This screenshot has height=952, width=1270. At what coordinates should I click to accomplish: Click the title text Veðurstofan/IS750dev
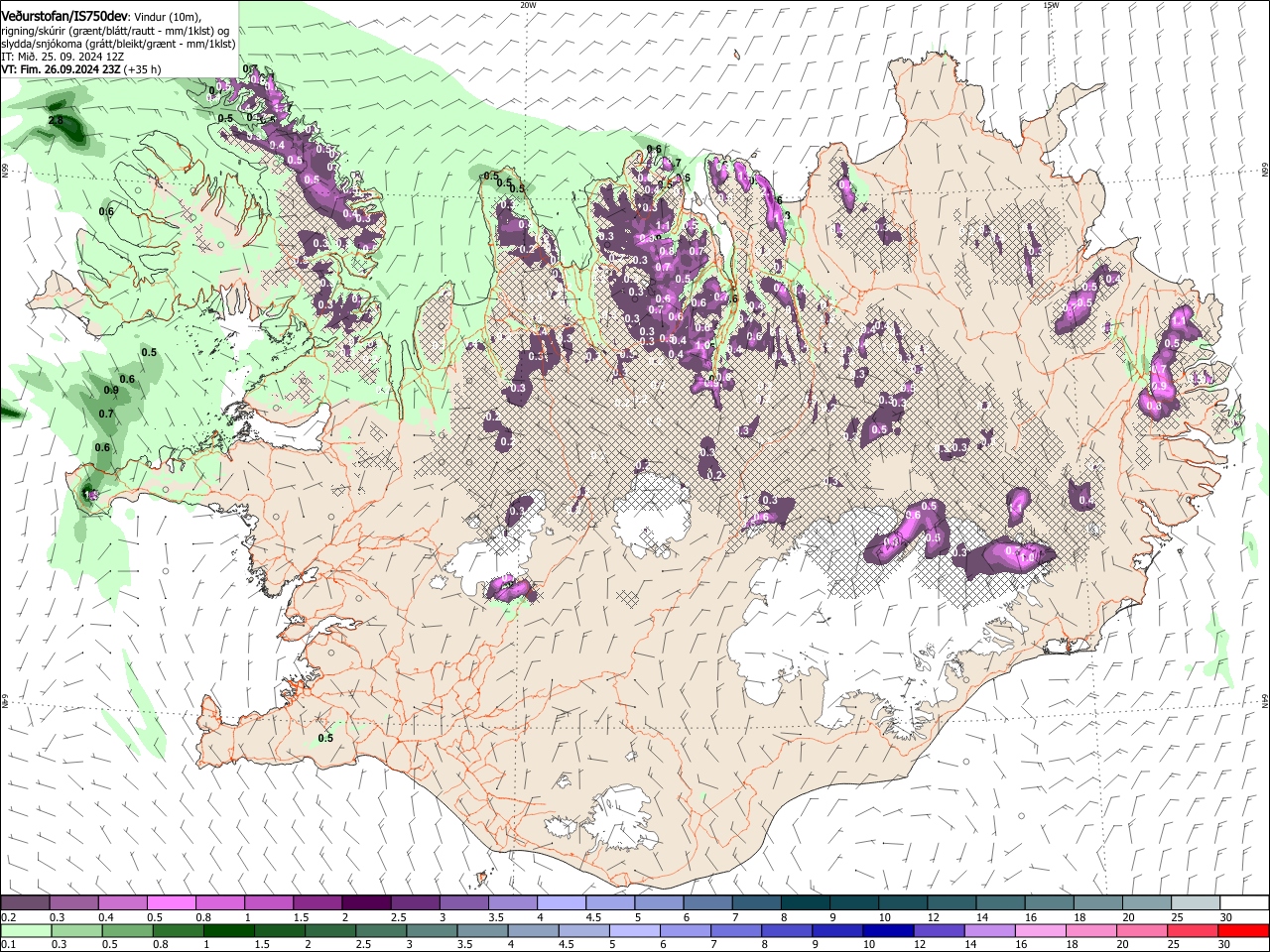coord(63,16)
